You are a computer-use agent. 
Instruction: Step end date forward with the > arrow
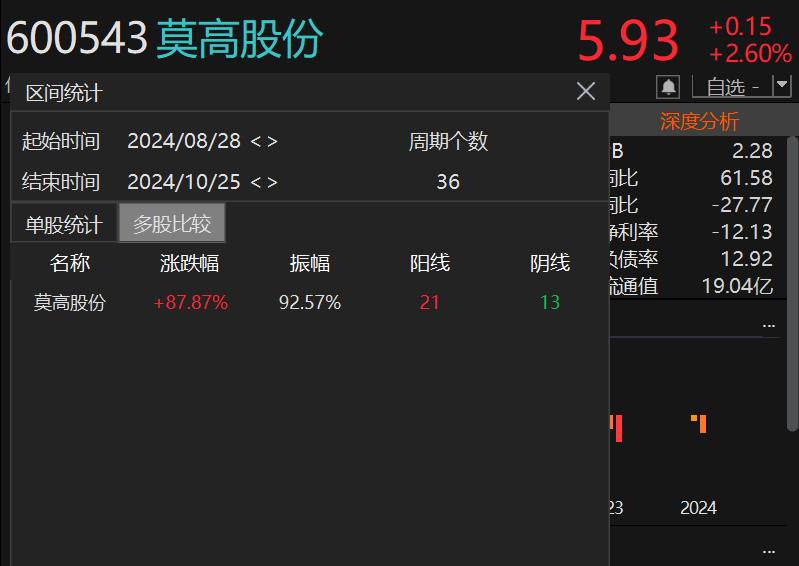(x=272, y=182)
